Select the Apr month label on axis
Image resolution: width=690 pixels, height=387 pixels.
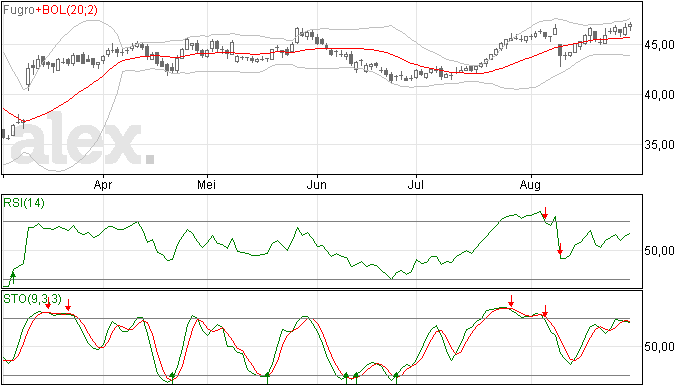pyautogui.click(x=103, y=185)
